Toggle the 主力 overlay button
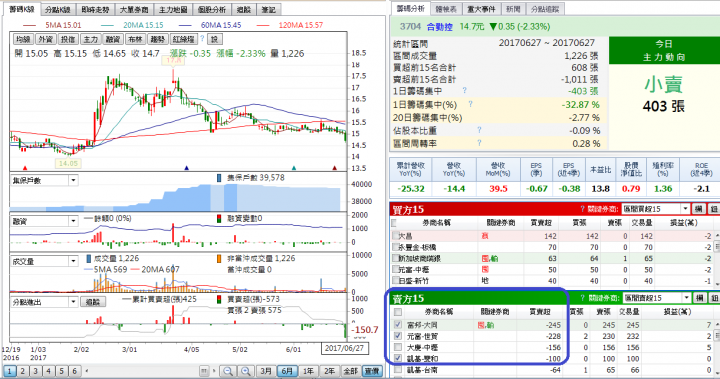This screenshot has height=379, width=720. (90, 40)
